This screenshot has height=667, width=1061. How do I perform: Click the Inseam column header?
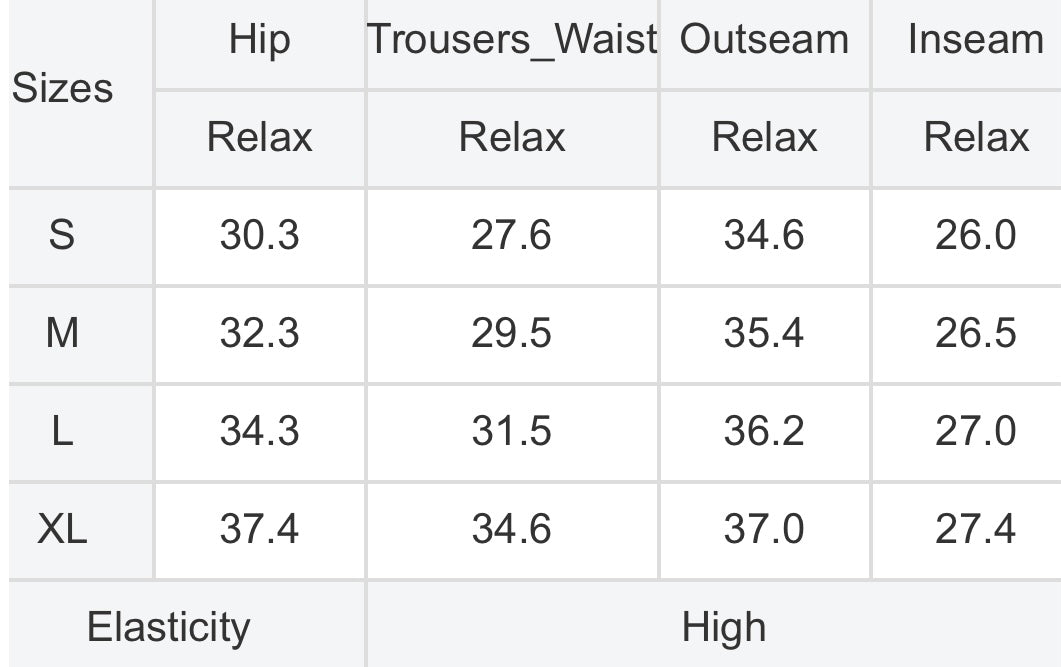coord(975,39)
